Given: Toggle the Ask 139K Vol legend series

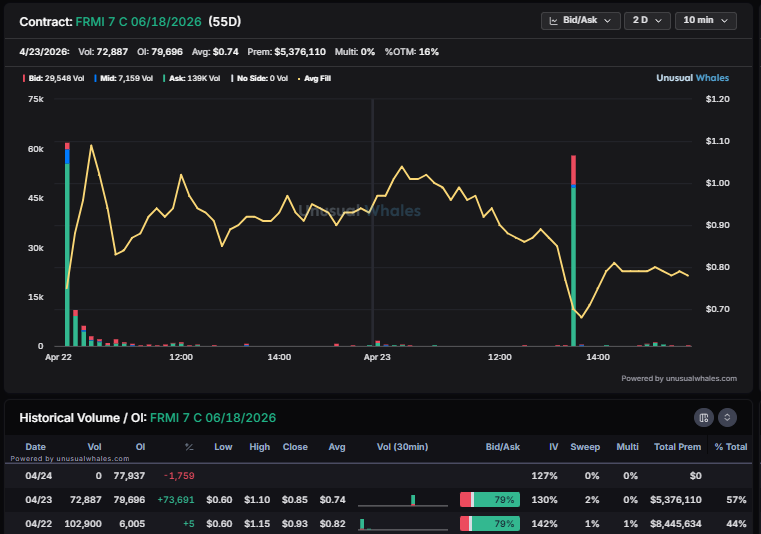Looking at the screenshot, I should (x=192, y=78).
